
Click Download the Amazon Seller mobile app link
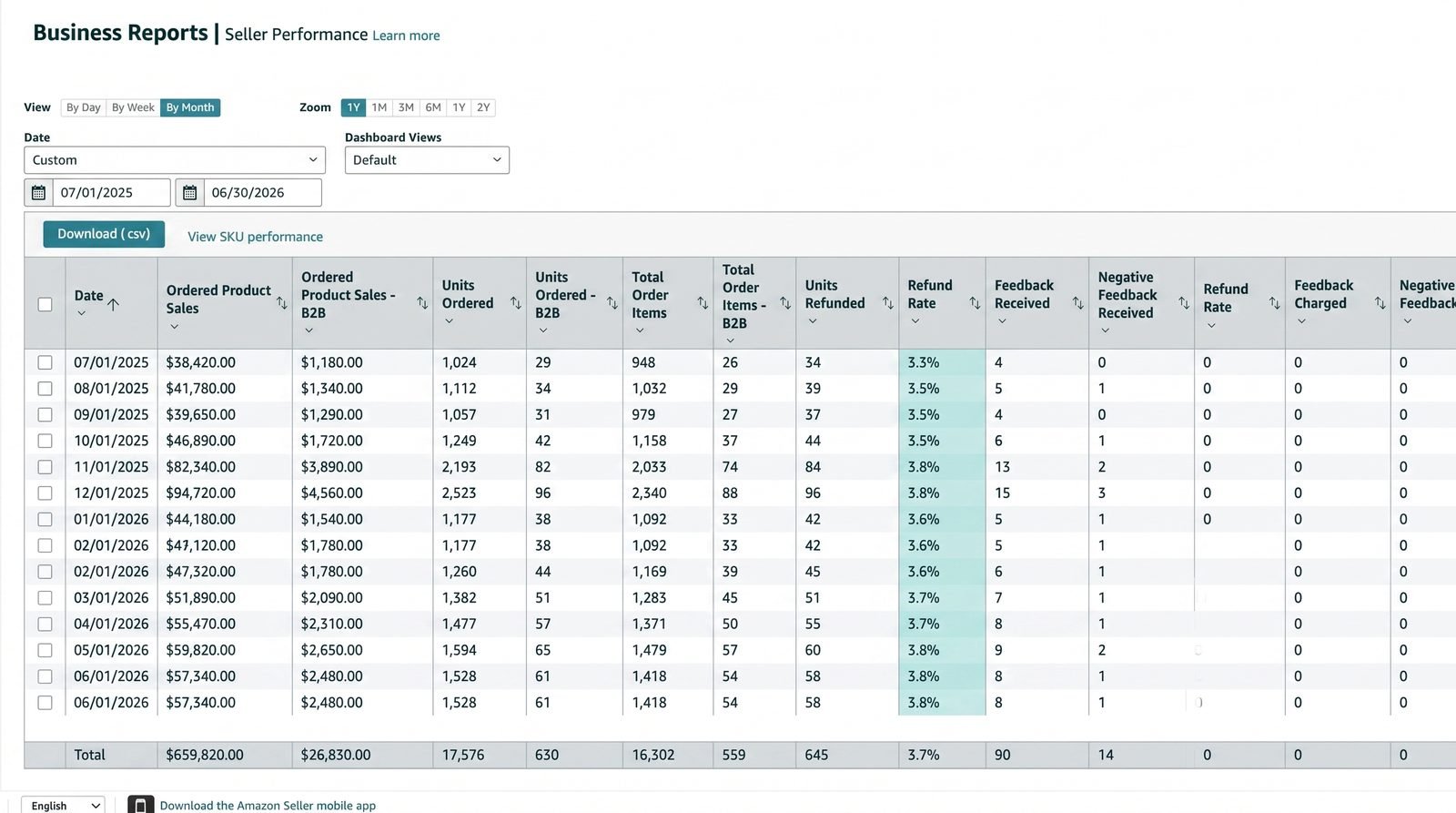(x=268, y=806)
